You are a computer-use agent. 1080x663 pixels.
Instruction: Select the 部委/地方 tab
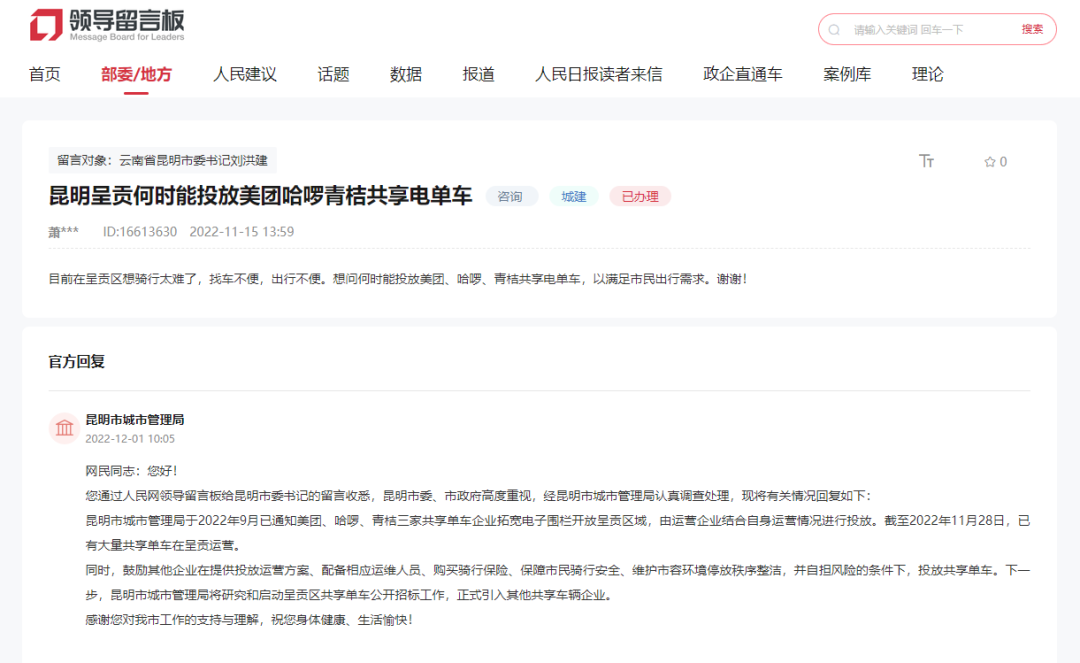[x=136, y=74]
